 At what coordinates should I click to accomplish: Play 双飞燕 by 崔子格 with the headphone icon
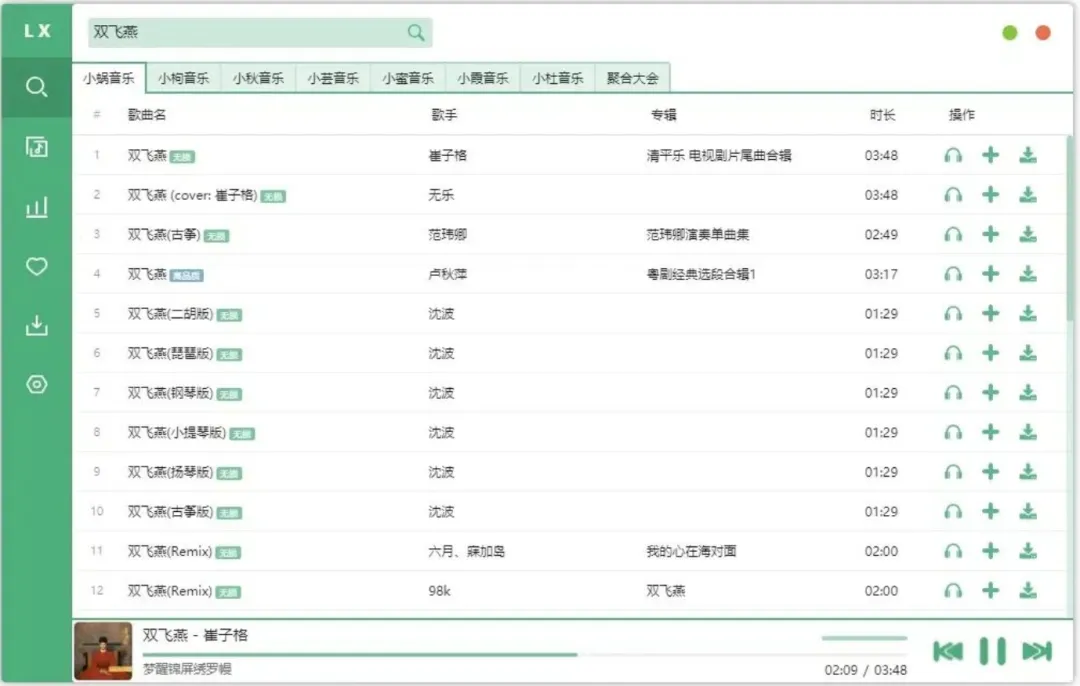952,155
